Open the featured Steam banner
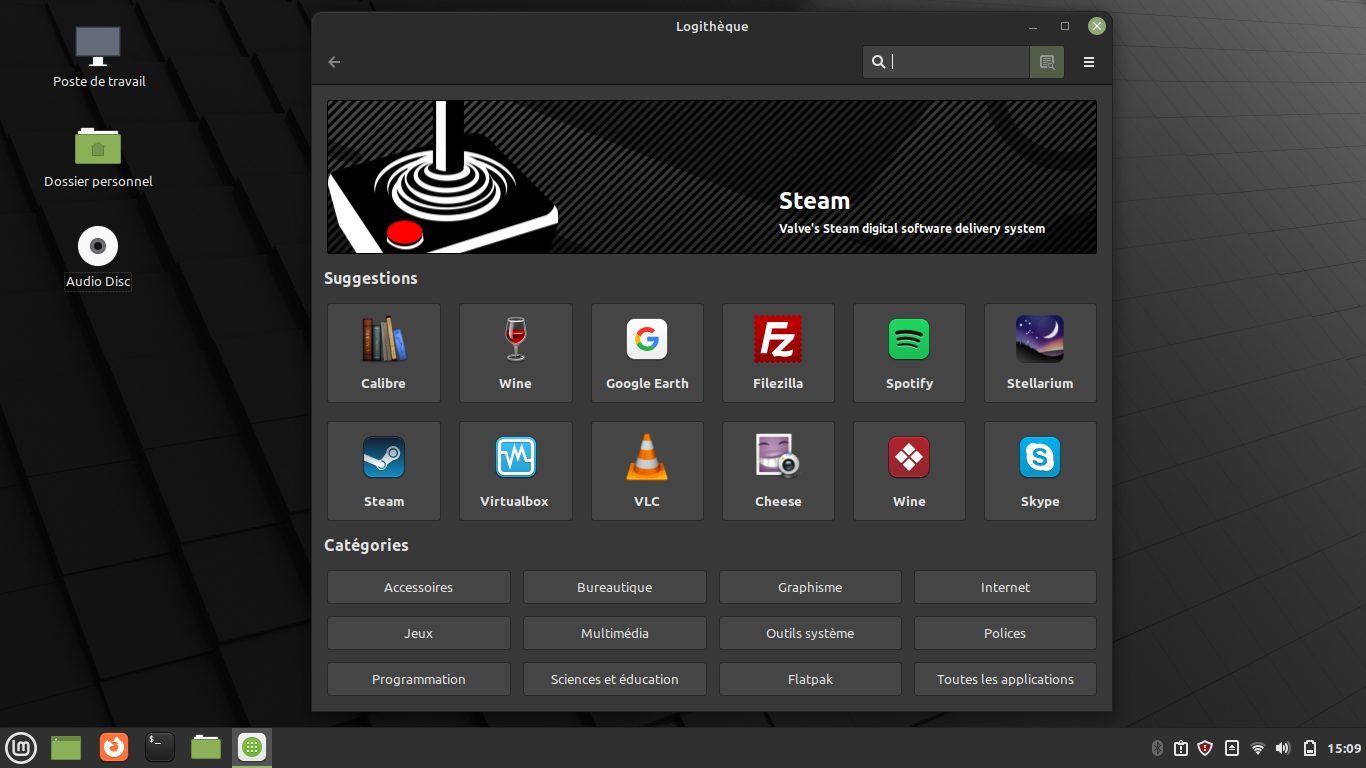This screenshot has height=768, width=1366. (712, 177)
